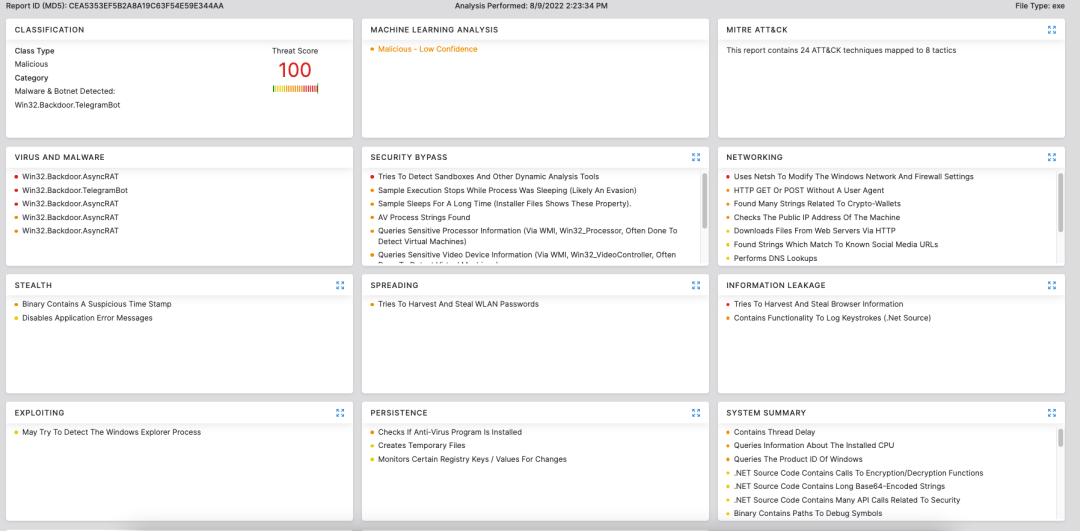Expand the MITRE ATT&CK panel
The height and width of the screenshot is (531, 1080).
pyautogui.click(x=1051, y=30)
